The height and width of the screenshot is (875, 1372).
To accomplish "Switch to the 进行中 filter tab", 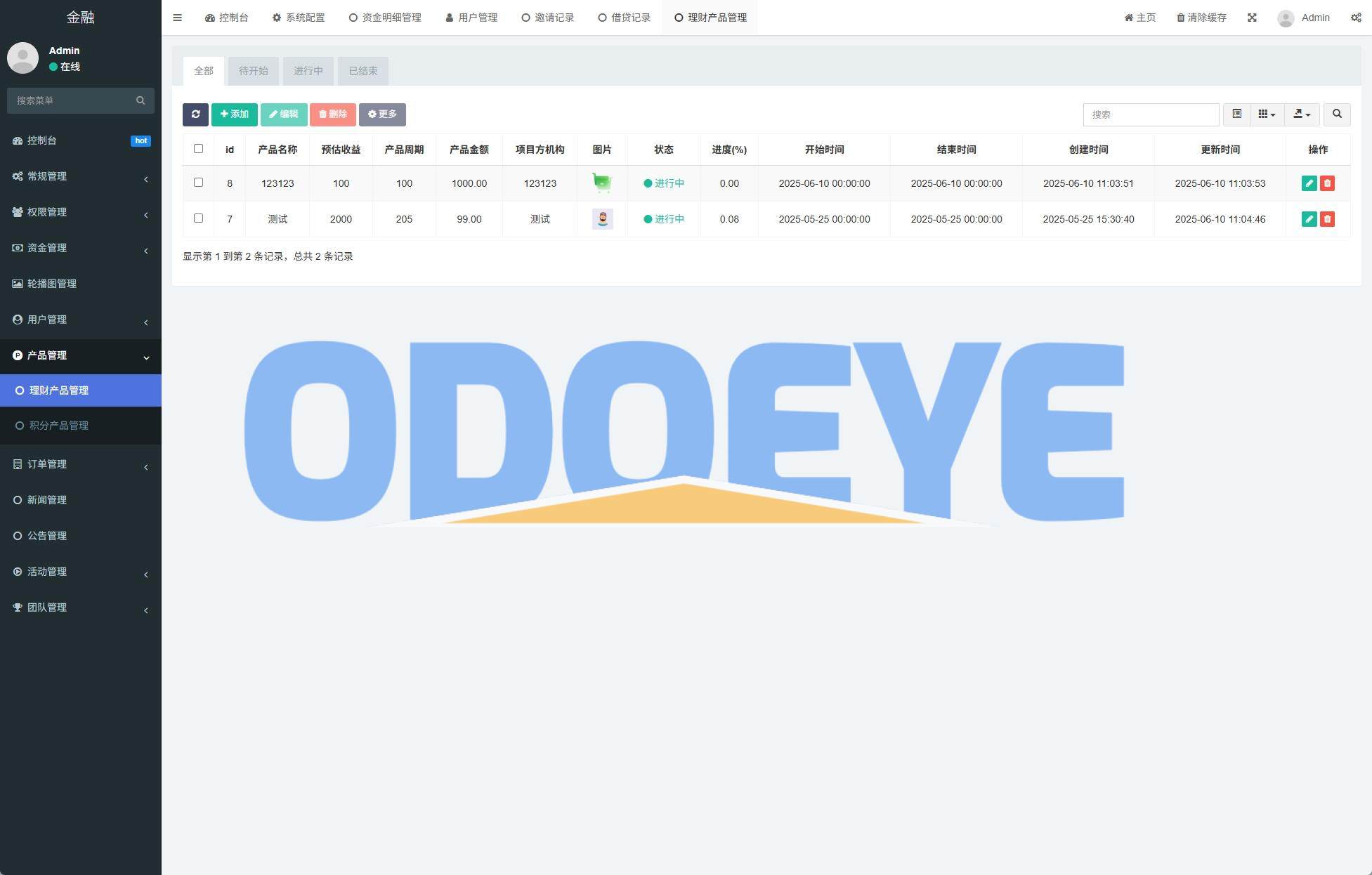I will pos(308,71).
